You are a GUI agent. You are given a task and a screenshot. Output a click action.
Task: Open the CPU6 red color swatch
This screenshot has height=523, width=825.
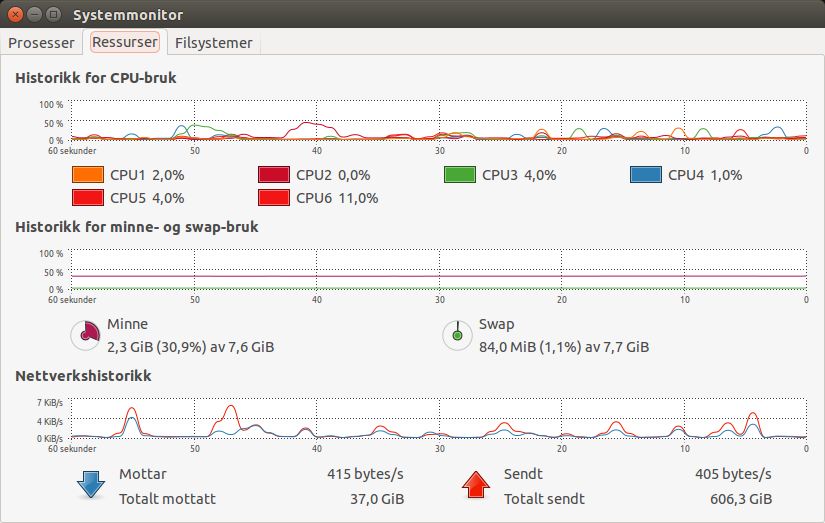coord(274,198)
